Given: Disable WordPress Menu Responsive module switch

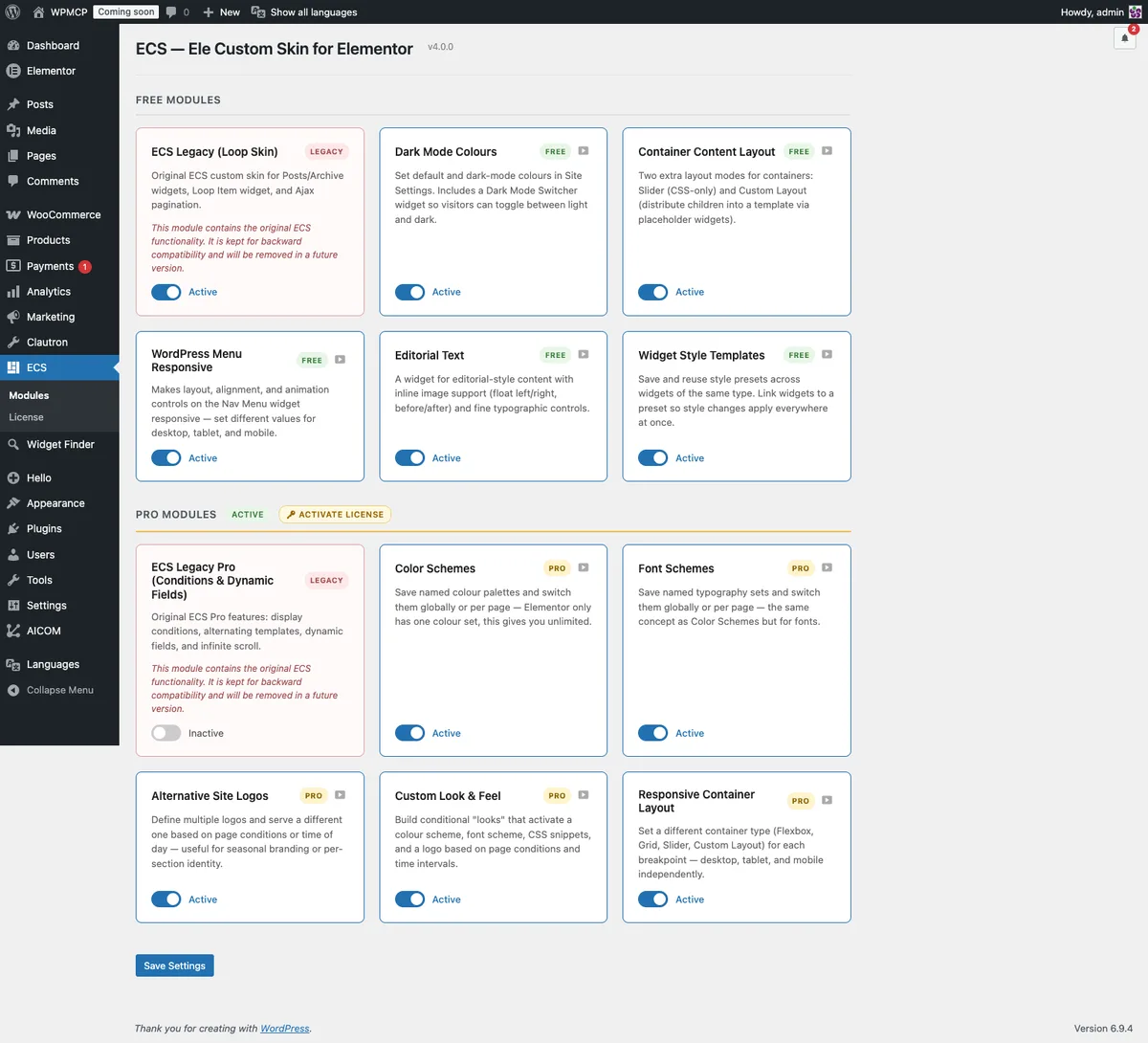Looking at the screenshot, I should coord(166,457).
